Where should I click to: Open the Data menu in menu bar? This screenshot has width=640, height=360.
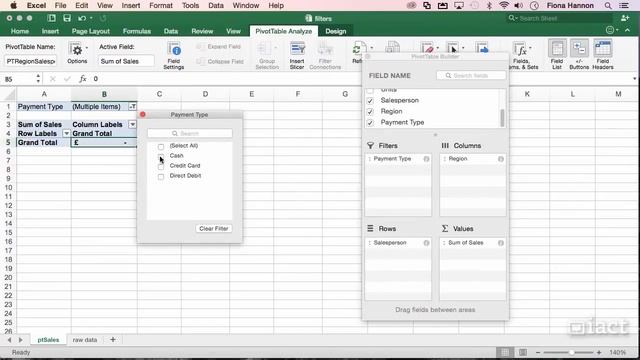216,6
